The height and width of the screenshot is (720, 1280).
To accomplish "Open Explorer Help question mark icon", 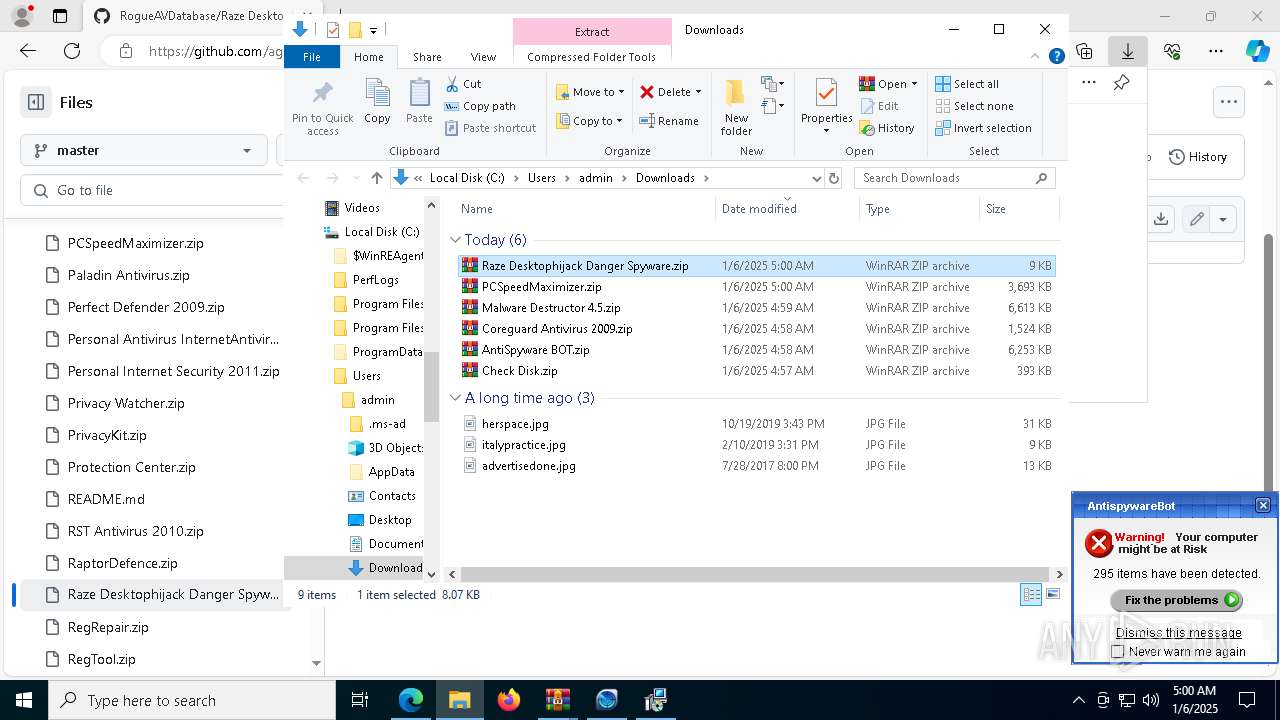I will click(x=1056, y=57).
